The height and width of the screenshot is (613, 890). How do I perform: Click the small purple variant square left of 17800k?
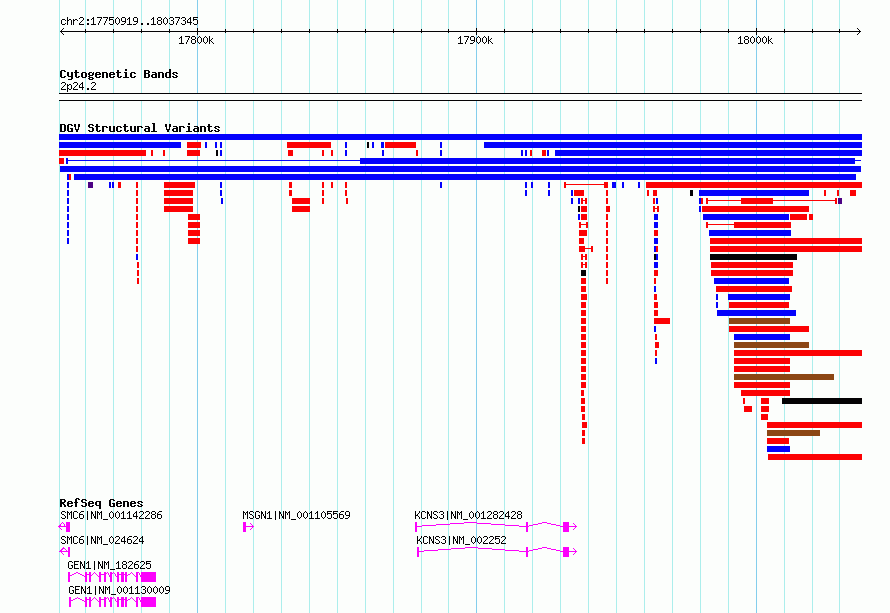pyautogui.click(x=90, y=185)
